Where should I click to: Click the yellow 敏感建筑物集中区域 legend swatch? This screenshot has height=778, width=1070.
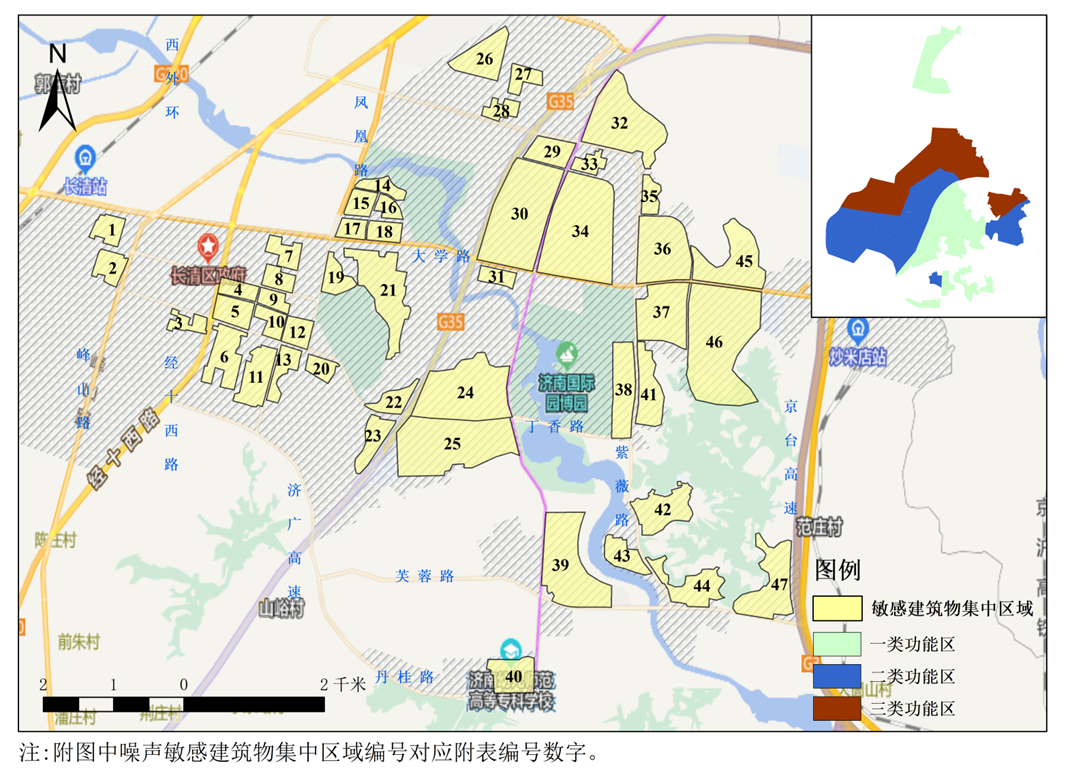(x=838, y=607)
